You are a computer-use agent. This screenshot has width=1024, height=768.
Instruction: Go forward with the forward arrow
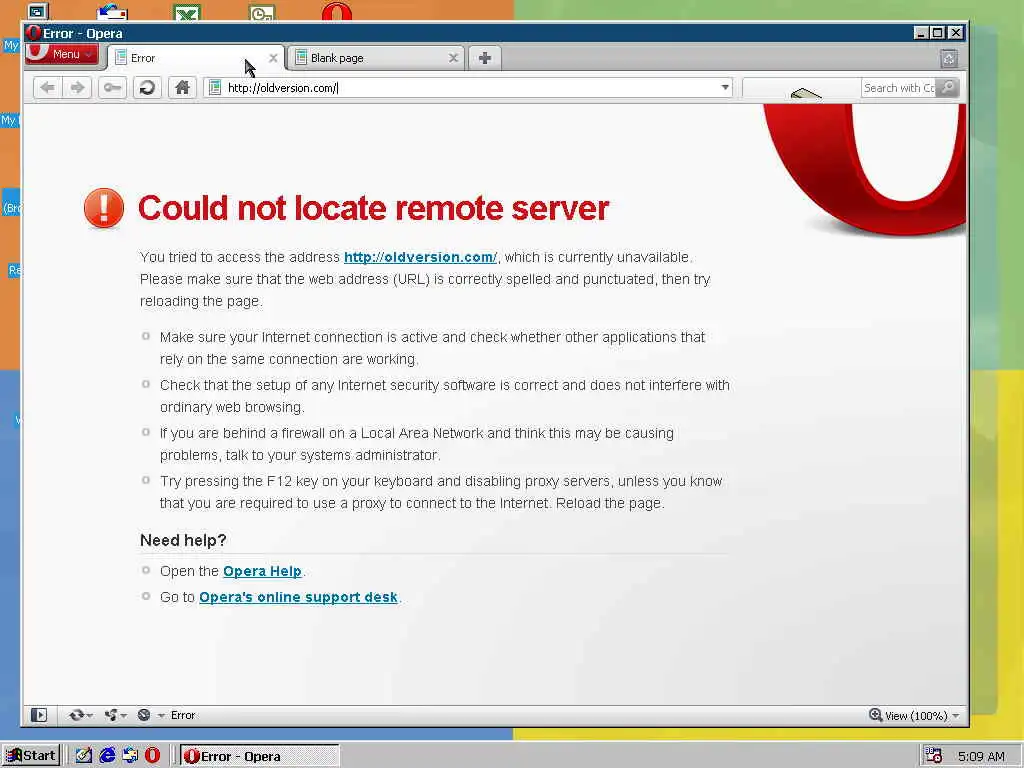tap(78, 88)
